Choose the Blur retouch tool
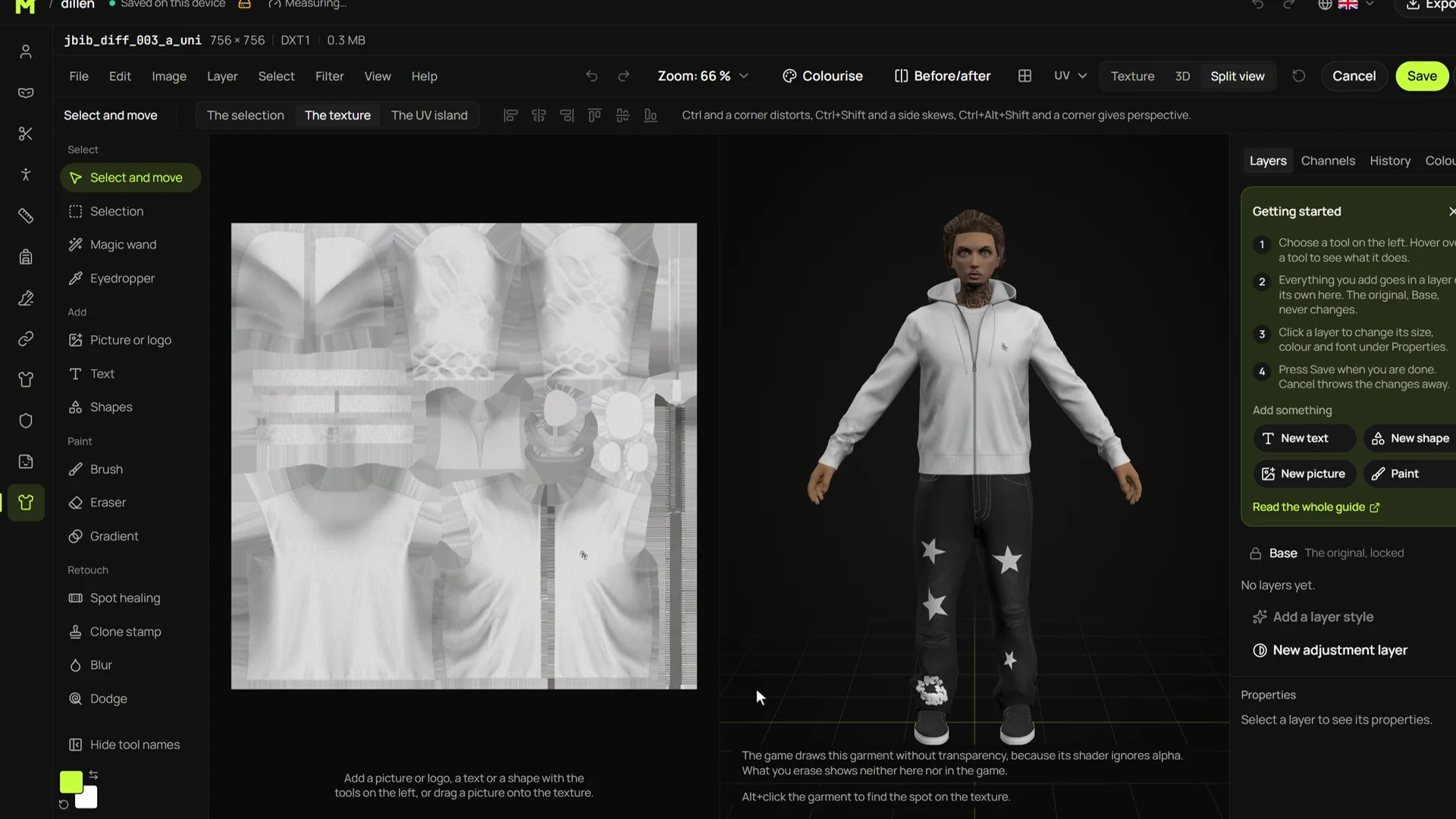The width and height of the screenshot is (1456, 819). click(x=130, y=665)
